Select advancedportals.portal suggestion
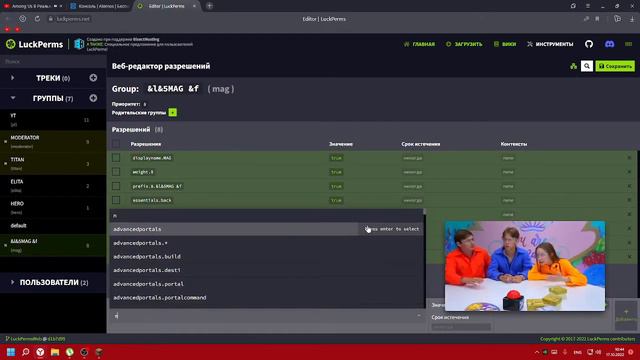The width and height of the screenshot is (640, 360). point(267,284)
